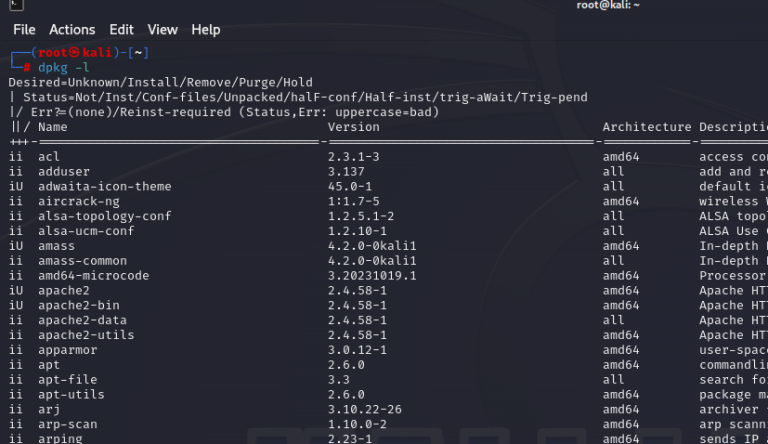Click the 'all' architecture of apt-file
This screenshot has width=768, height=444.
(x=613, y=380)
